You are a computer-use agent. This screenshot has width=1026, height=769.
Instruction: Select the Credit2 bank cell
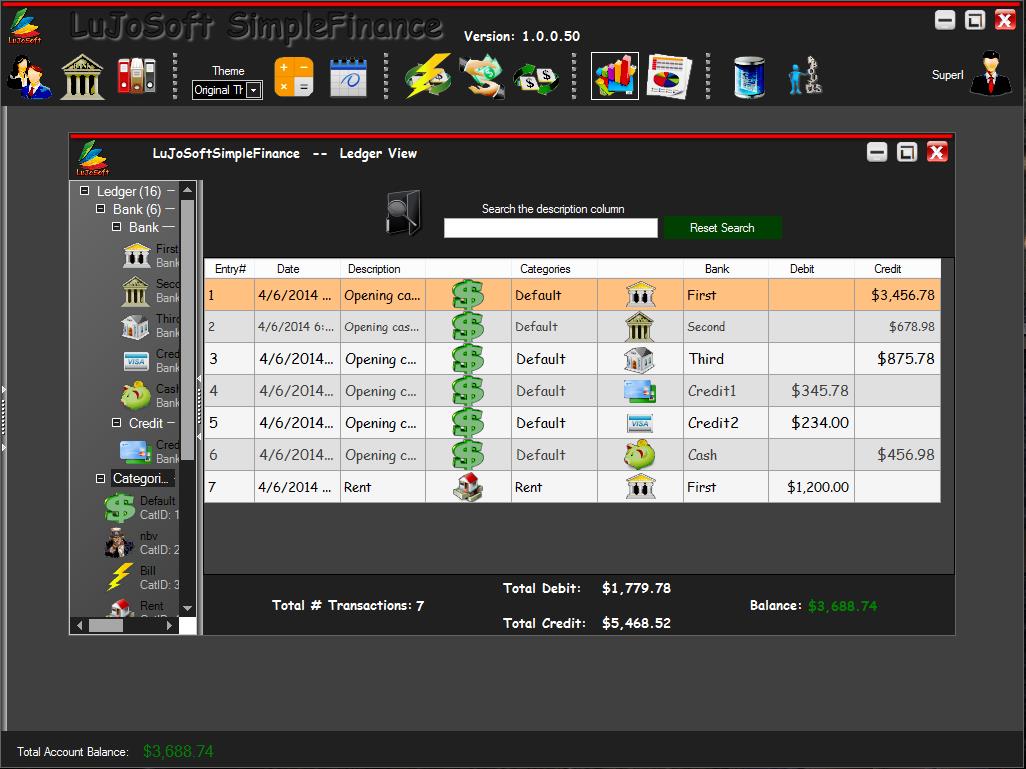coord(726,423)
